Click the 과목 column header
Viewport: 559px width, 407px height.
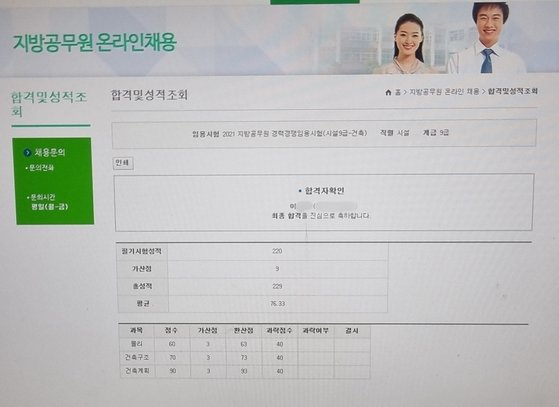pyautogui.click(x=137, y=331)
